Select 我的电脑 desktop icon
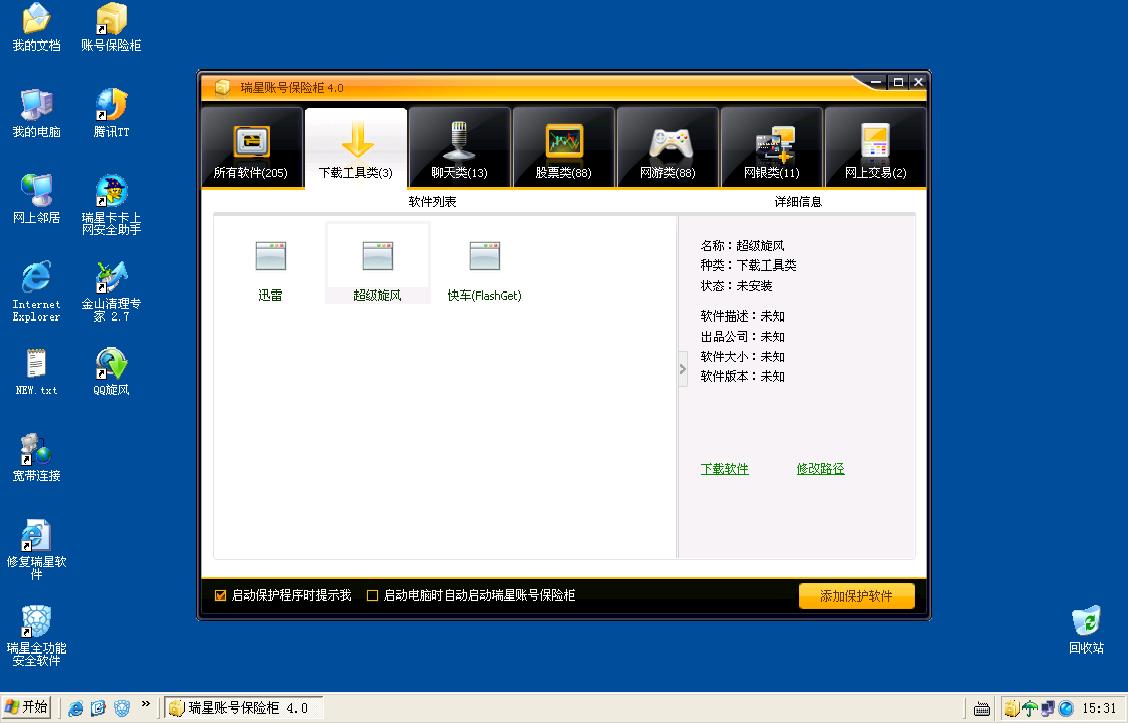The width and height of the screenshot is (1128, 724). pyautogui.click(x=36, y=114)
